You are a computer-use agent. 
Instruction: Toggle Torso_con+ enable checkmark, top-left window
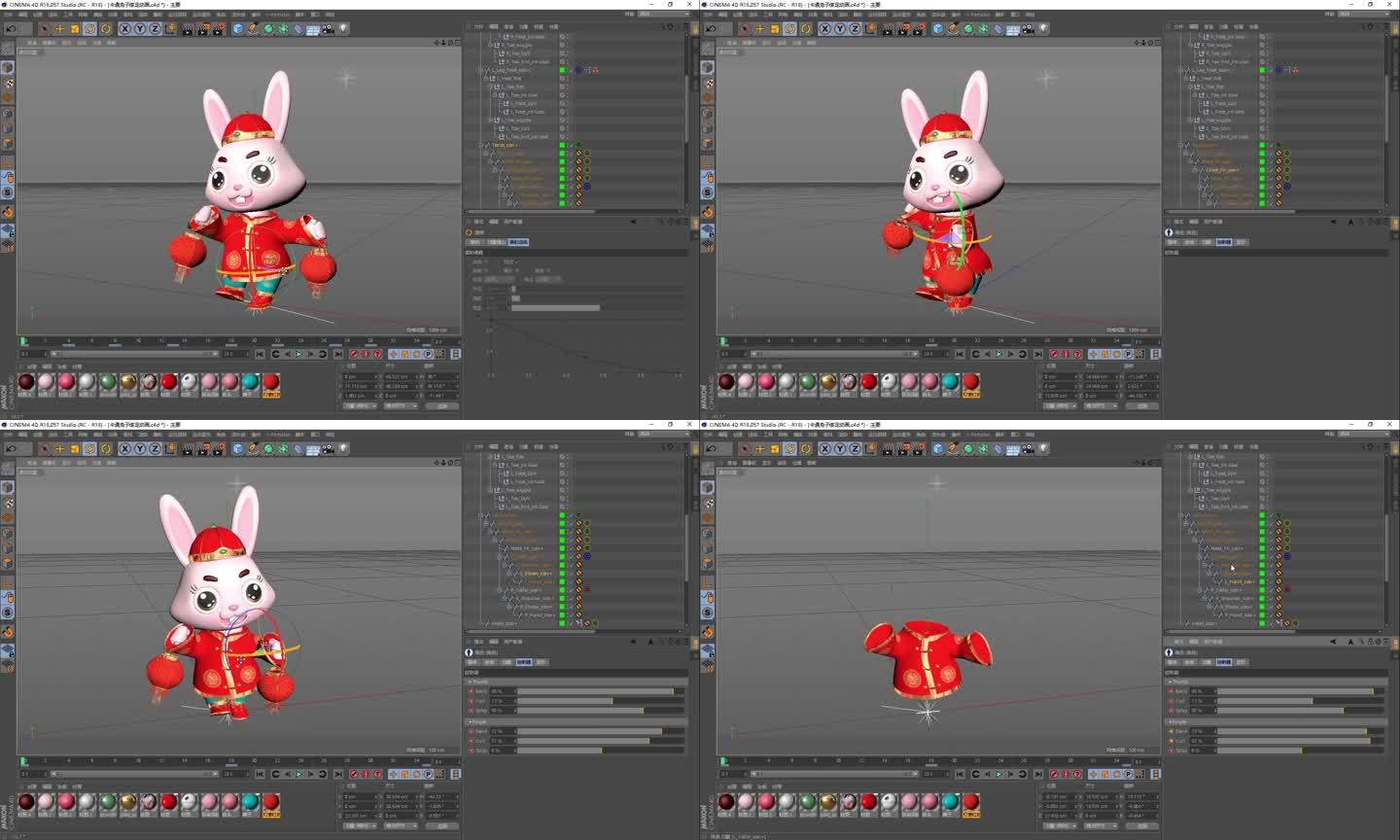(572, 145)
